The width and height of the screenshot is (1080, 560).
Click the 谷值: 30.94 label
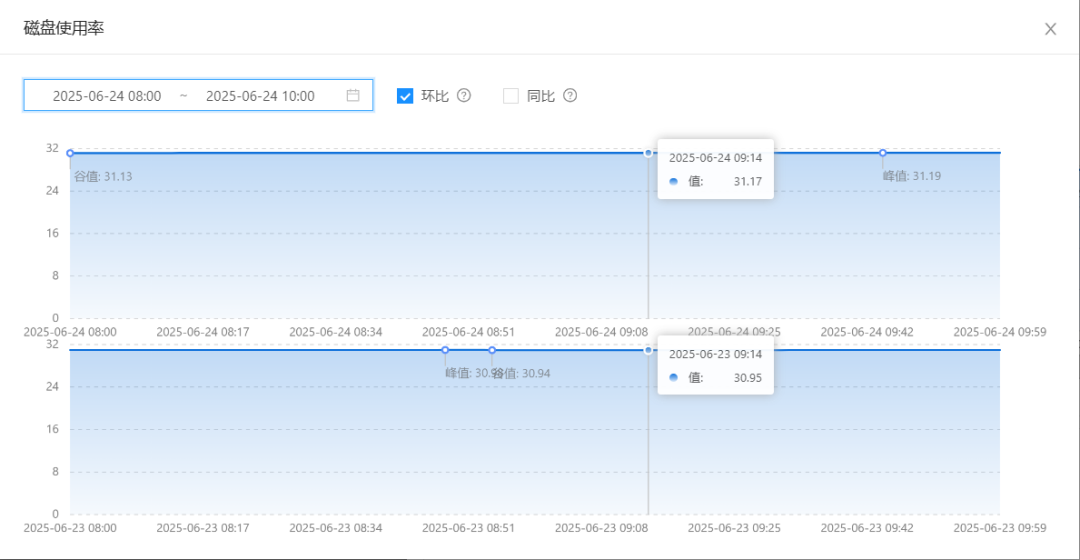point(521,373)
